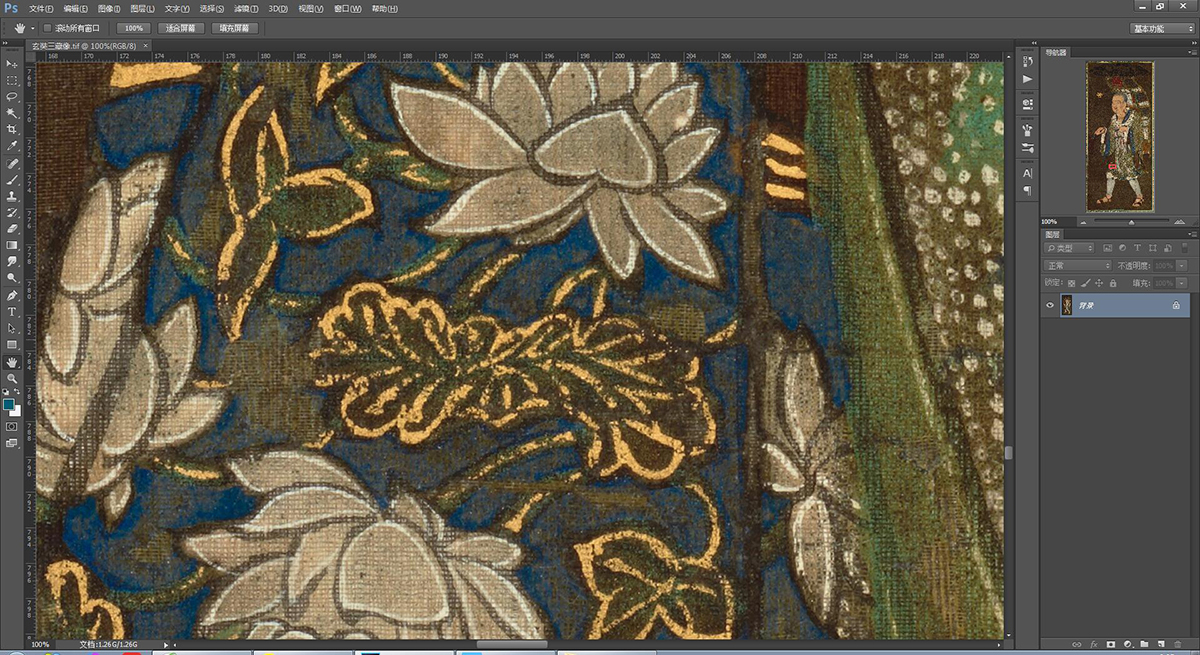Select the Zoom tool in toolbox
The image size is (1200, 655).
[x=12, y=378]
